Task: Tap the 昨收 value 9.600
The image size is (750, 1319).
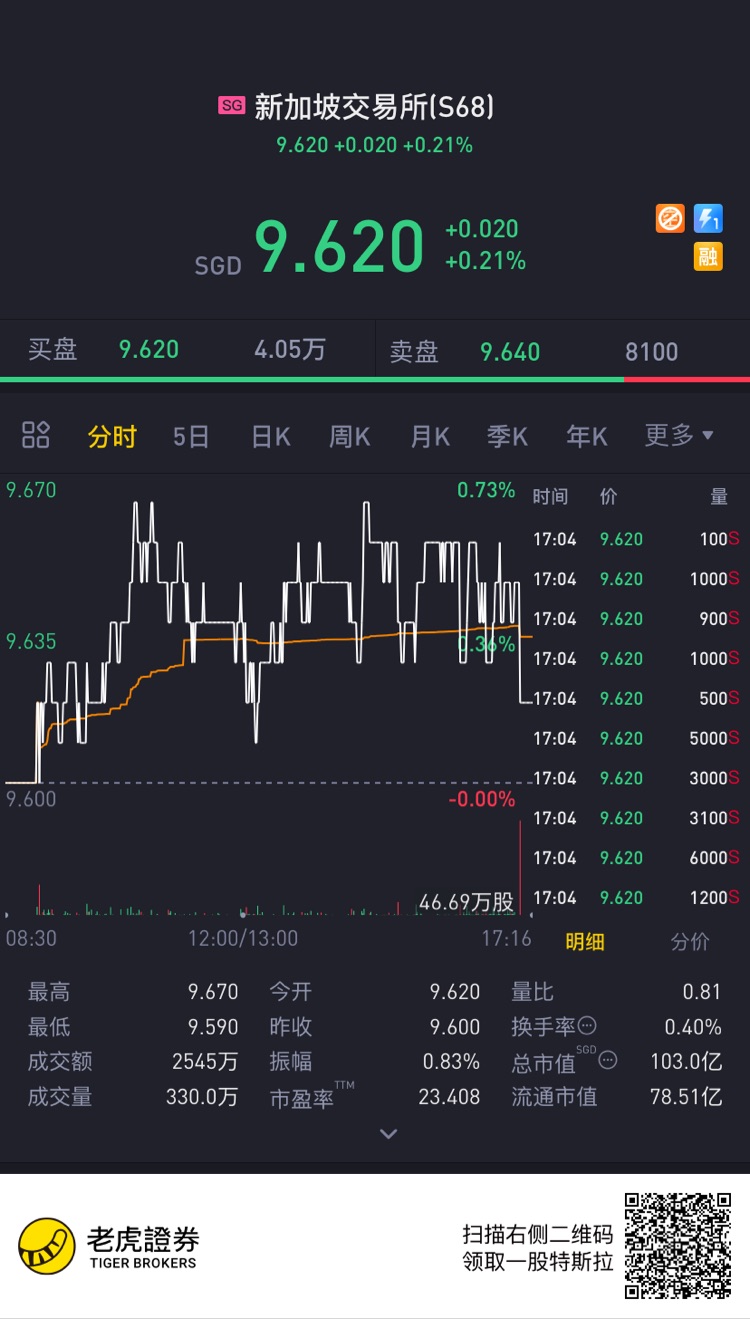Action: 455,1027
